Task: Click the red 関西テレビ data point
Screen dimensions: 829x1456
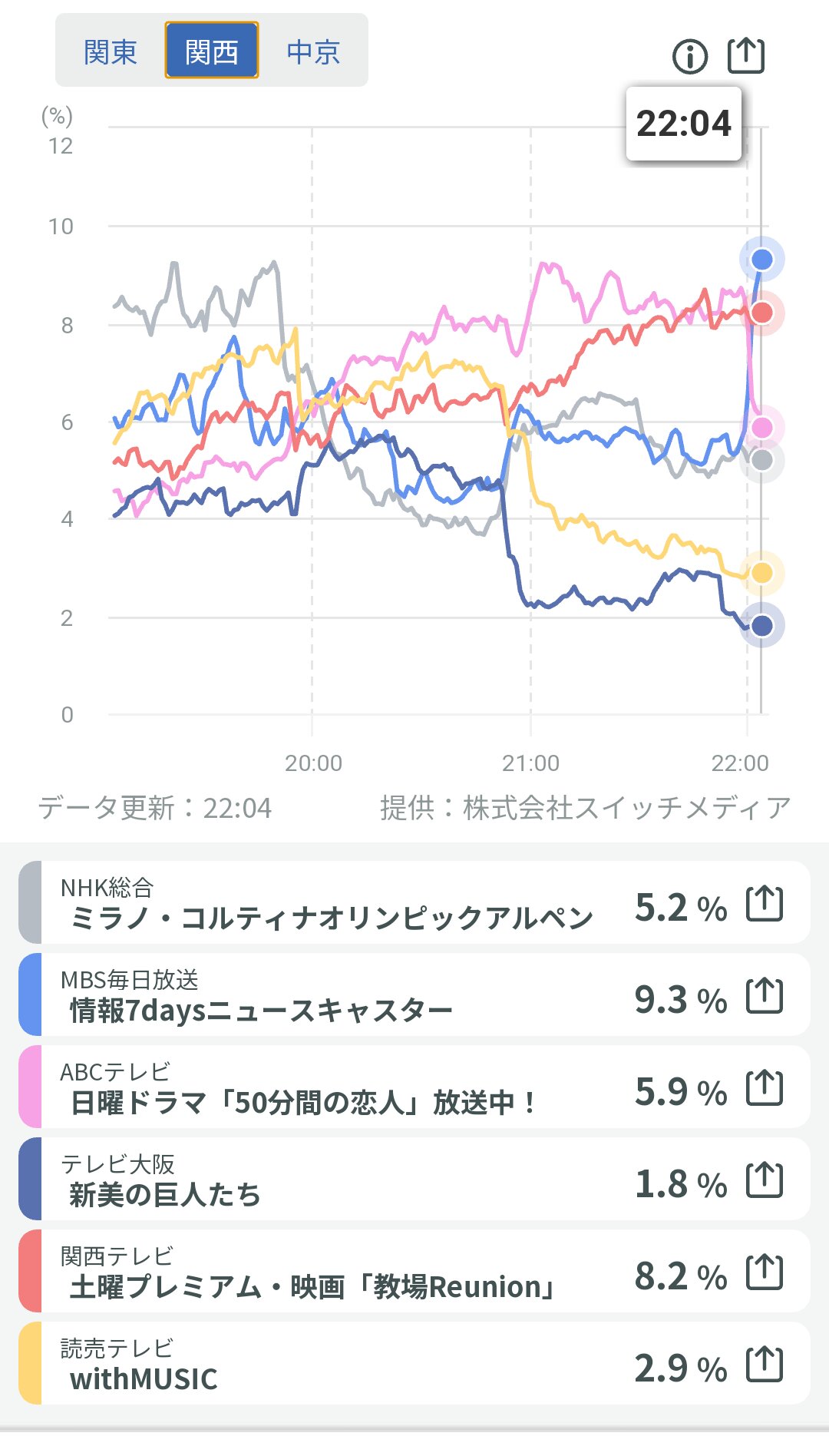Action: pos(762,313)
